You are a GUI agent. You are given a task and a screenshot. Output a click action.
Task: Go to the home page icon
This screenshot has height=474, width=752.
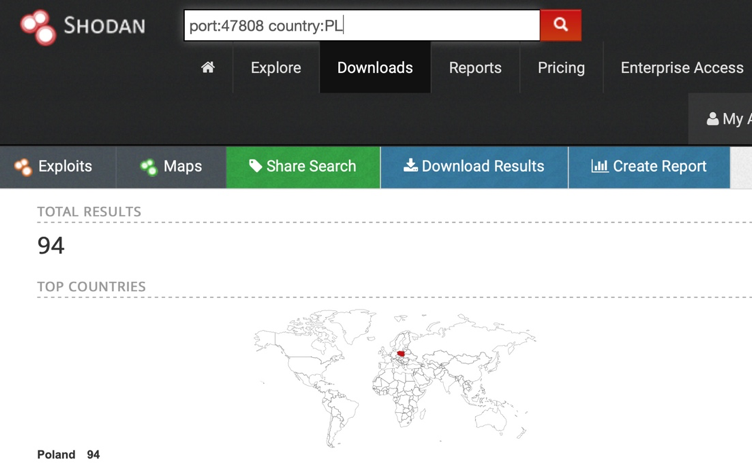pos(208,68)
